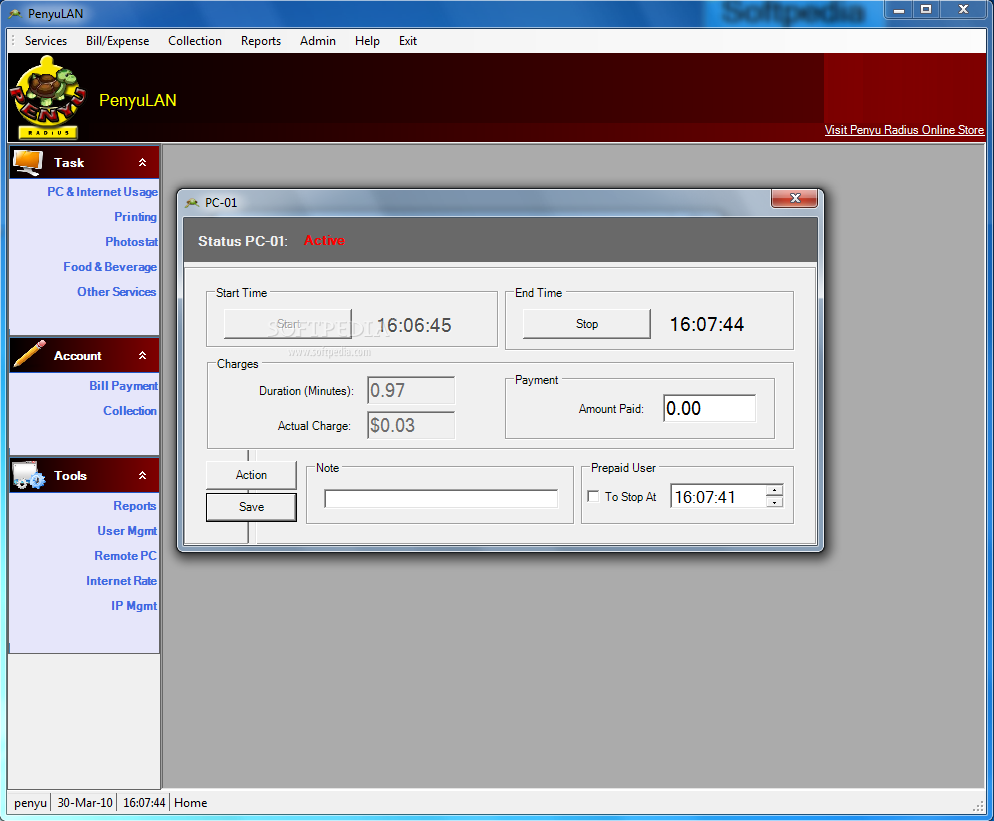Click the start time 16:06:45
Screen dimensions: 994x821
(x=414, y=325)
